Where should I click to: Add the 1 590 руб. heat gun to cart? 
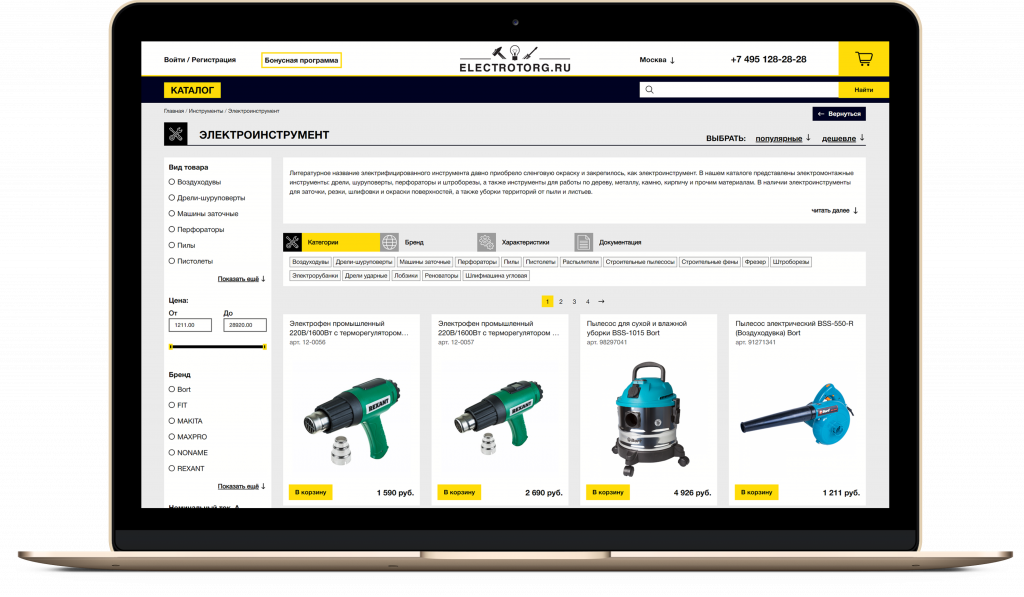point(310,492)
